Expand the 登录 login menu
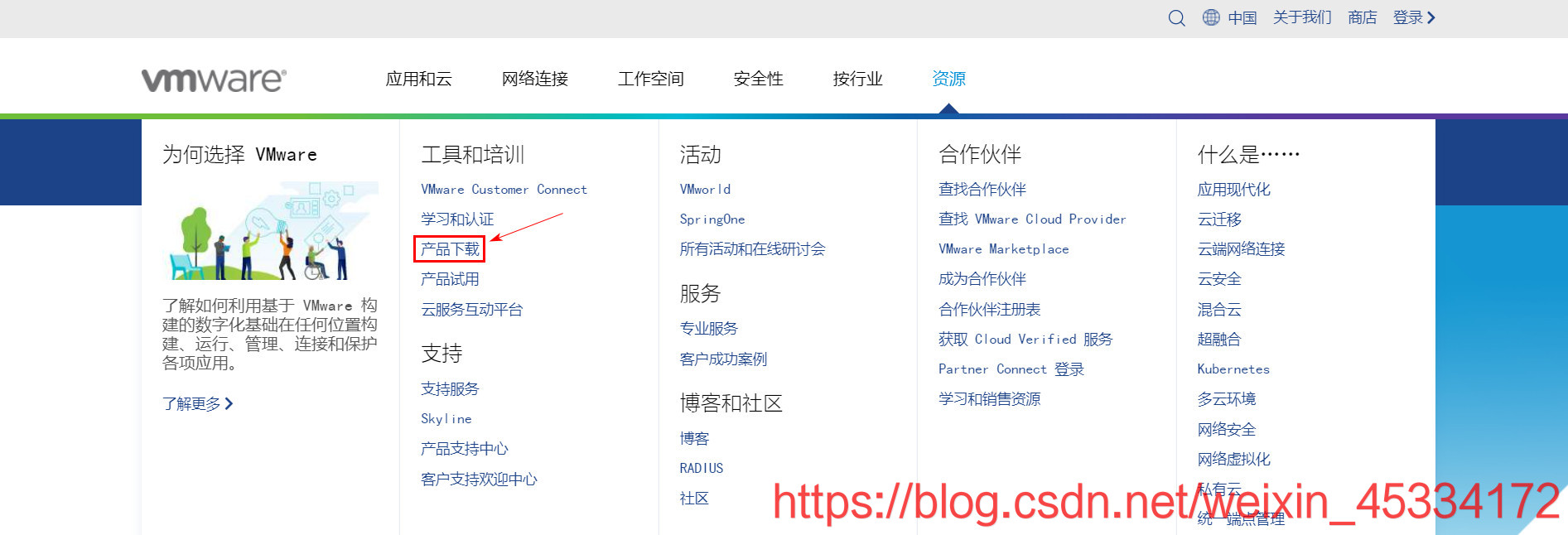This screenshot has width=1568, height=535. (x=1414, y=17)
